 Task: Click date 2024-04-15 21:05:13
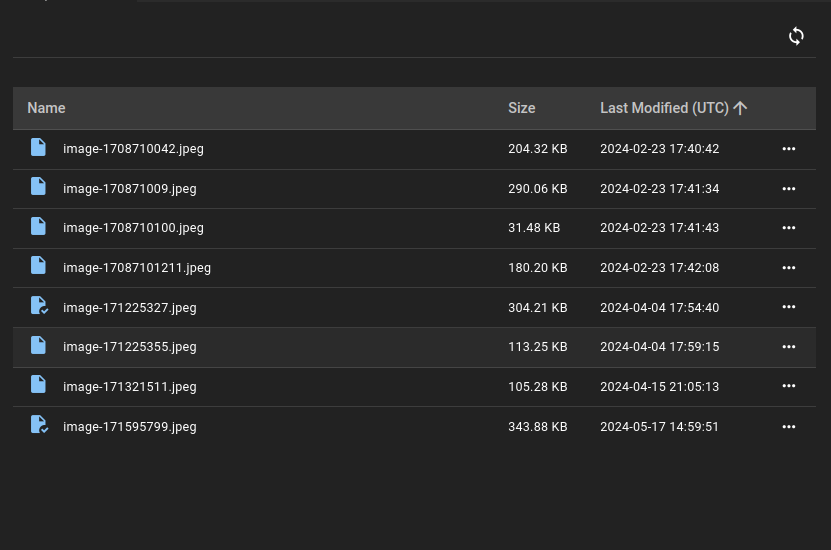pos(659,387)
